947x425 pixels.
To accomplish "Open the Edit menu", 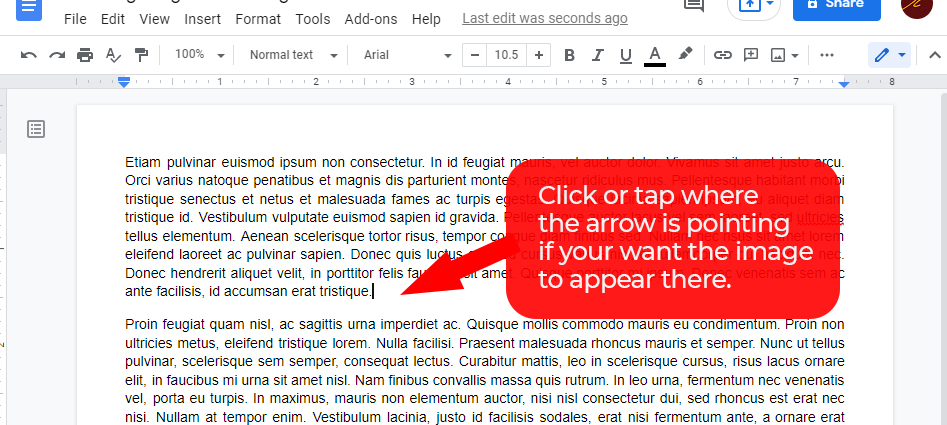I will tap(113, 19).
